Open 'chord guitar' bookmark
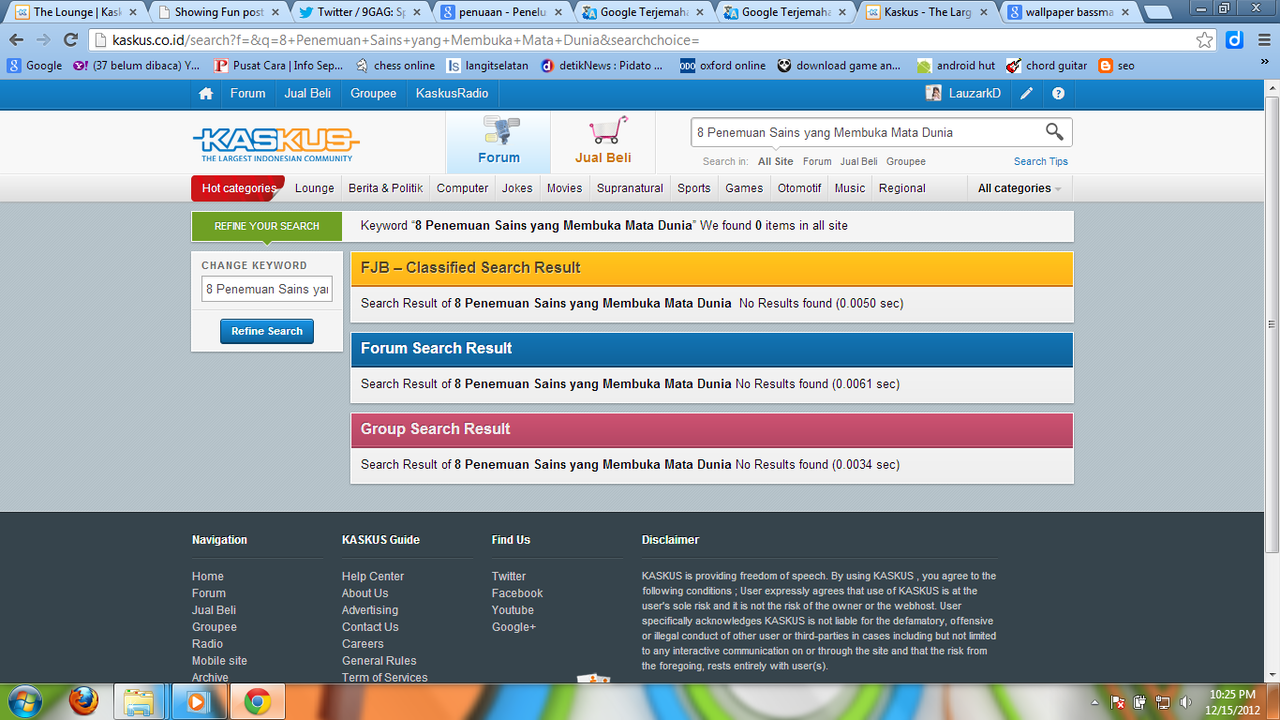This screenshot has height=720, width=1280. tap(1047, 66)
